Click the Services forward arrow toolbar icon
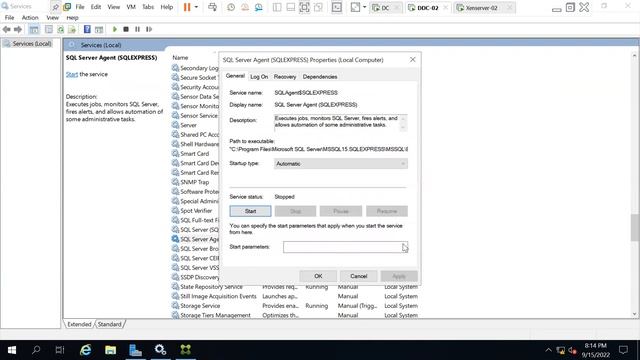640x360 pixels. tap(18, 29)
